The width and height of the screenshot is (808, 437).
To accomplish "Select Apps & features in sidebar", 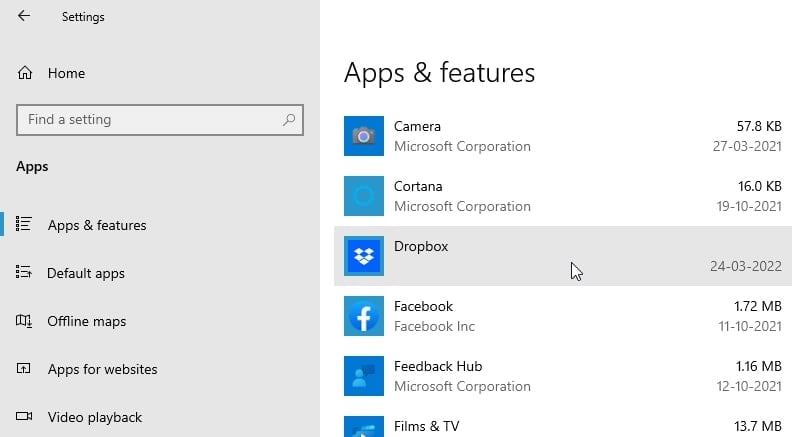I will pyautogui.click(x=97, y=225).
